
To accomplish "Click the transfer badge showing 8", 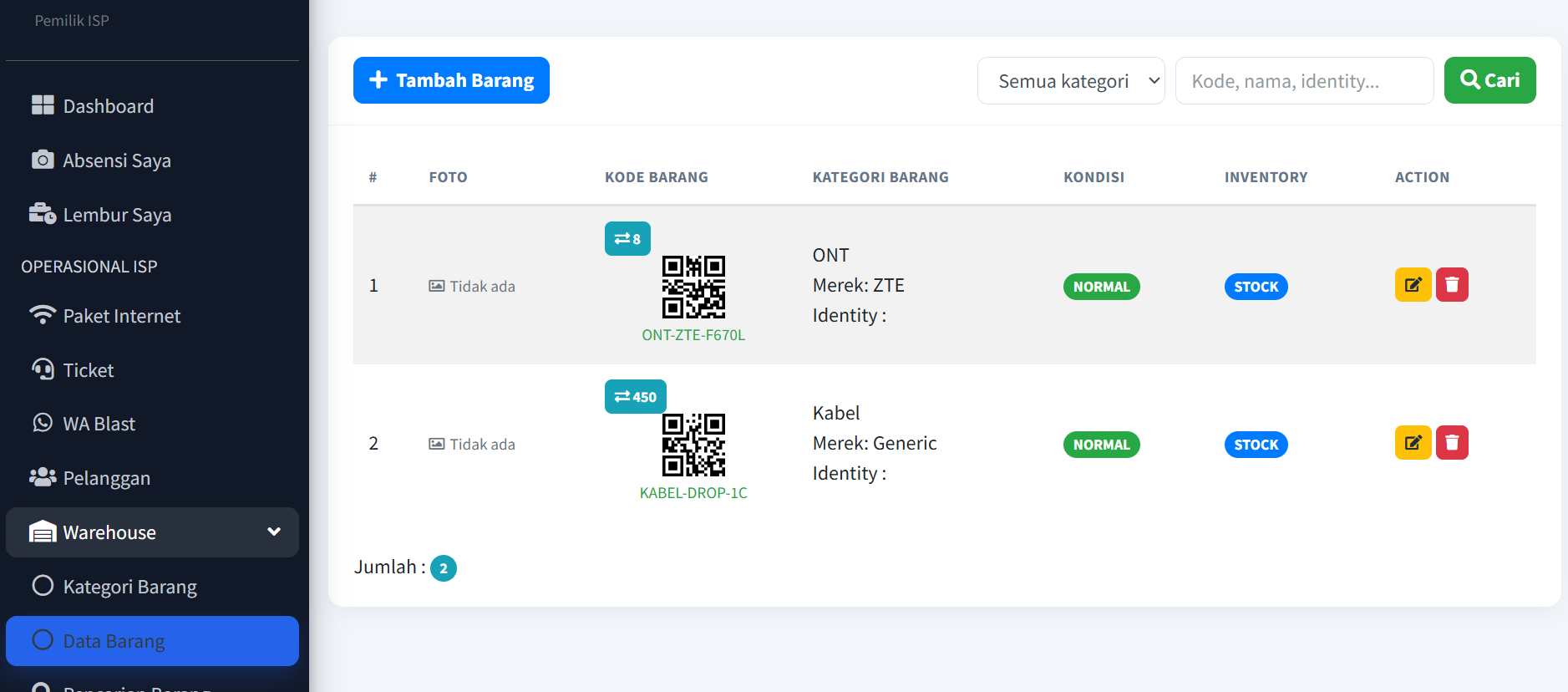I will (x=627, y=239).
